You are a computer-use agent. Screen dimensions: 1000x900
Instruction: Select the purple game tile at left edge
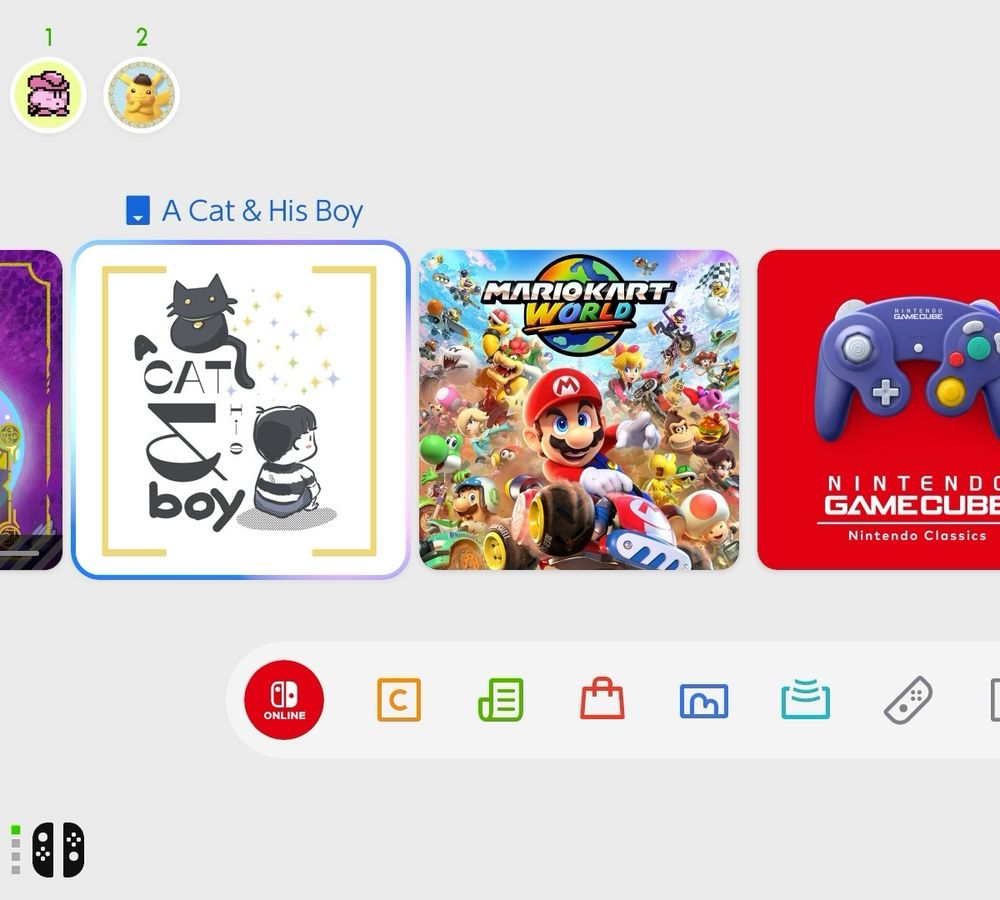[x=31, y=409]
